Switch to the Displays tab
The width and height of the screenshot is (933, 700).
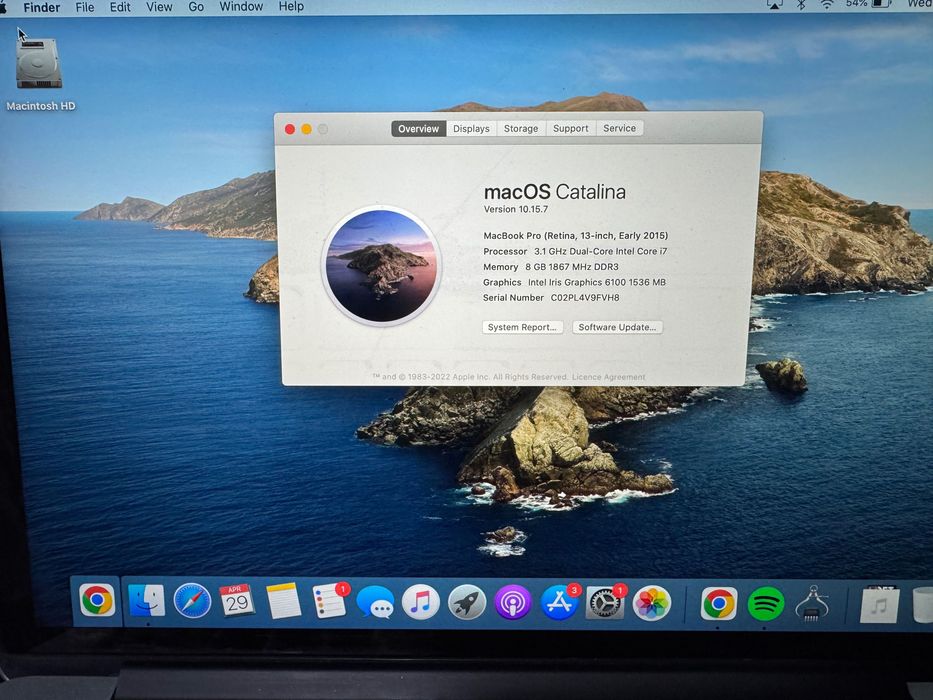click(x=471, y=129)
